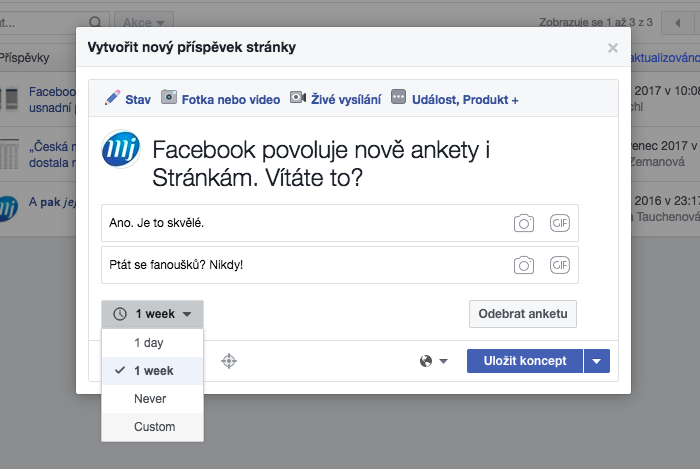Click the 'Zobrazuje se 1 až 3 z 3' text

(596, 22)
